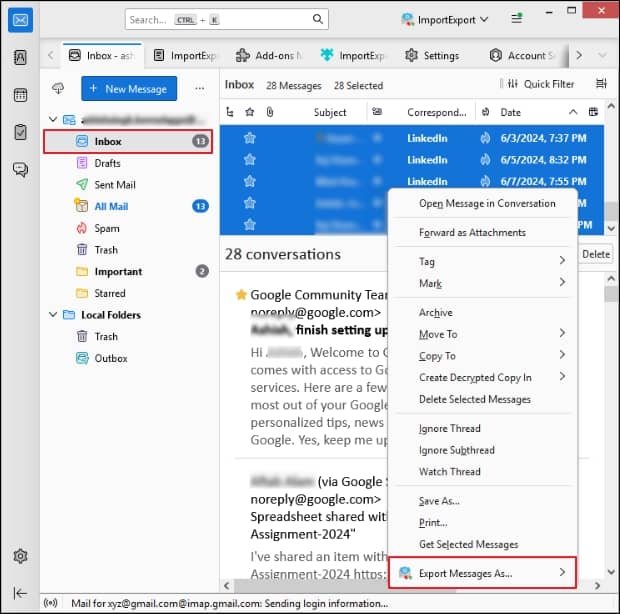Toggle the Quick Filter bar
The image size is (620, 614).
[540, 84]
